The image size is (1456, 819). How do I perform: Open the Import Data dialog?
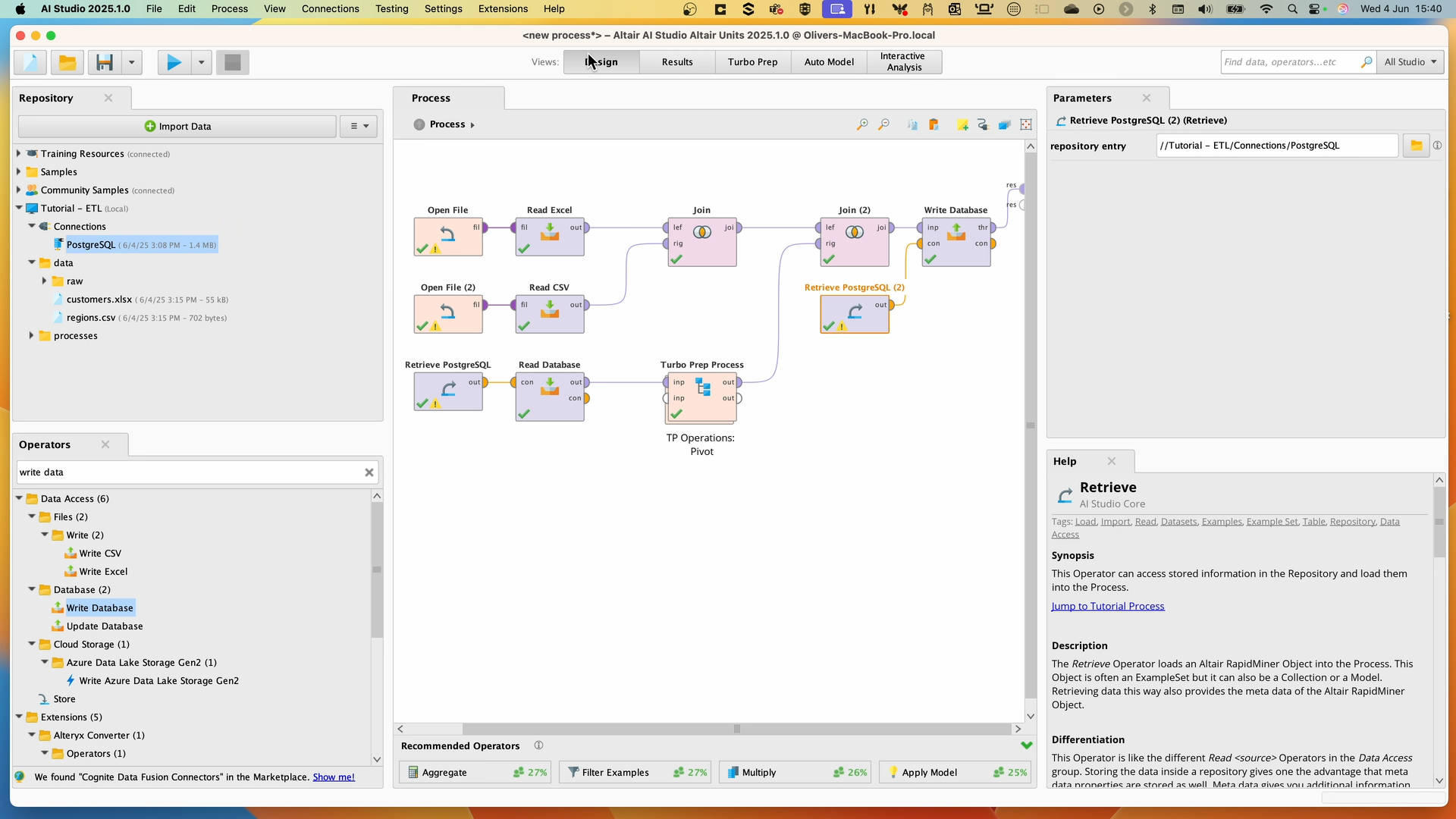[x=177, y=126]
